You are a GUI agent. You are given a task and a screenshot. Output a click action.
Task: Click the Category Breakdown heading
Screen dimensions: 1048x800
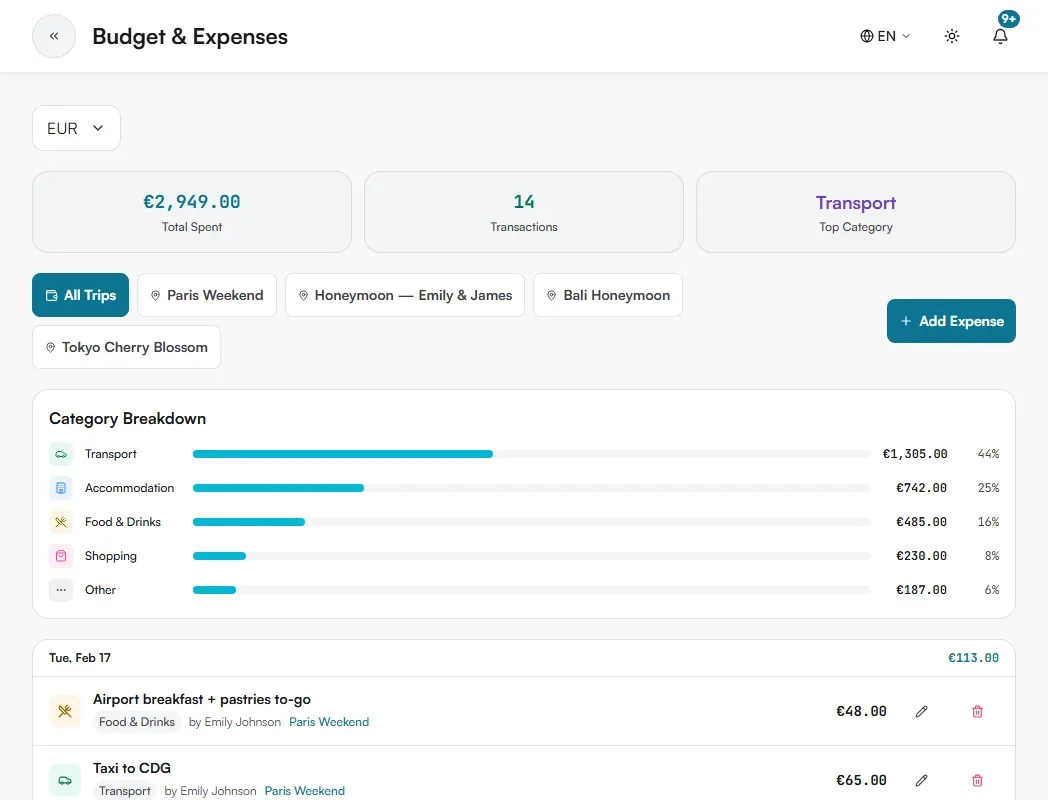tap(128, 418)
